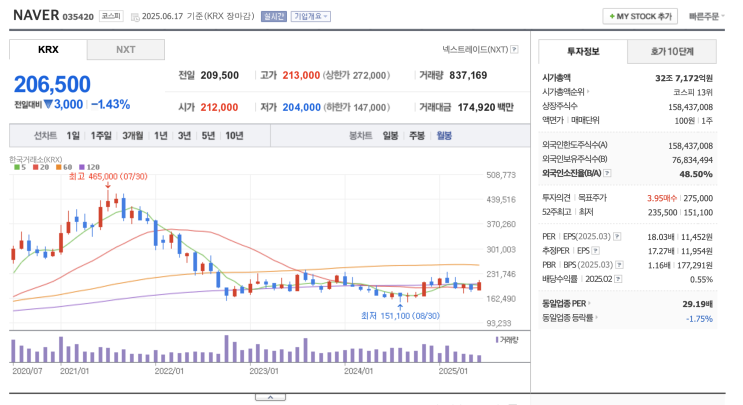Click the 고가 value 213,000
Viewport: 743px width, 405px height.
[x=301, y=75]
